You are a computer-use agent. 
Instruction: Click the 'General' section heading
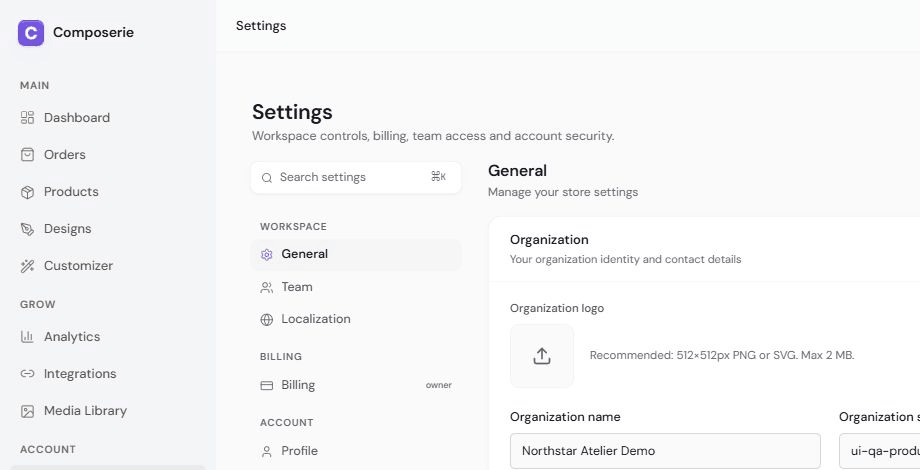point(518,171)
